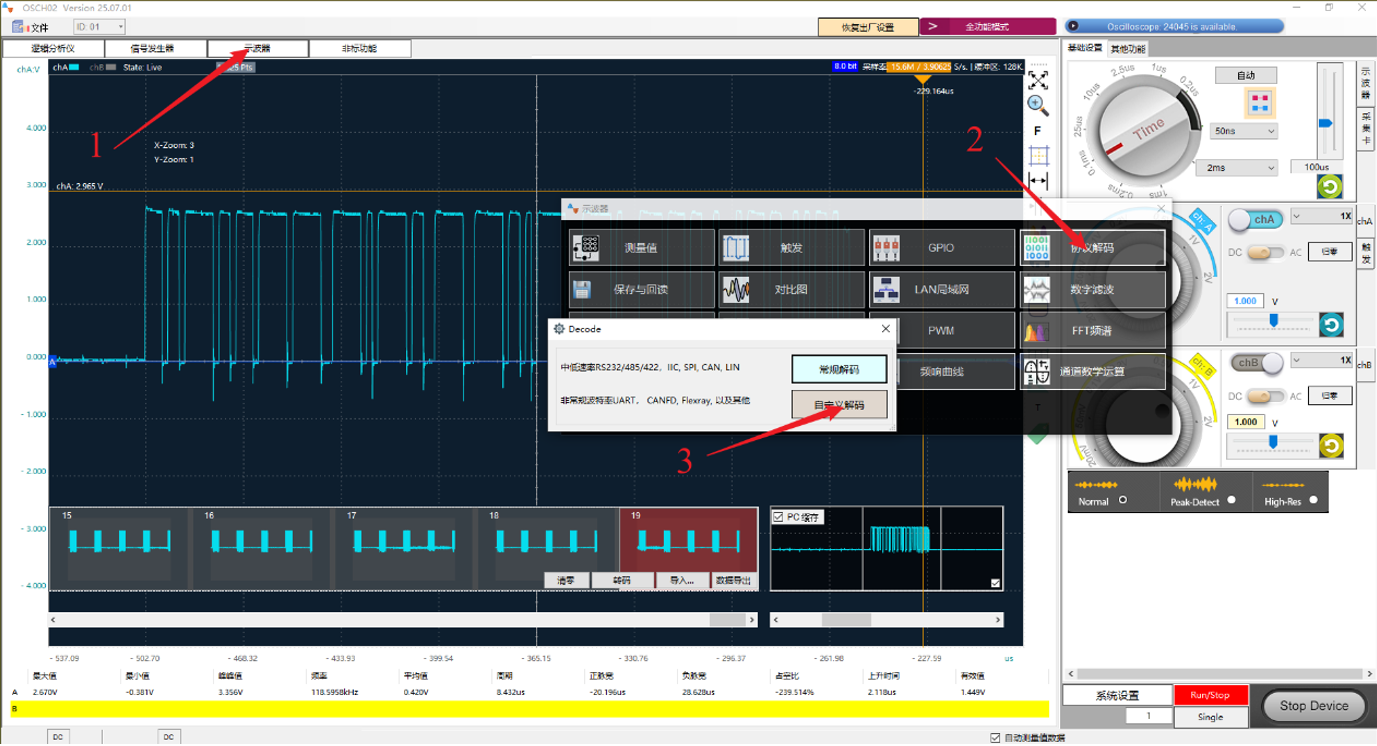Click the Run/Stop button
Screen dimensions: 1377x746
(x=1210, y=695)
